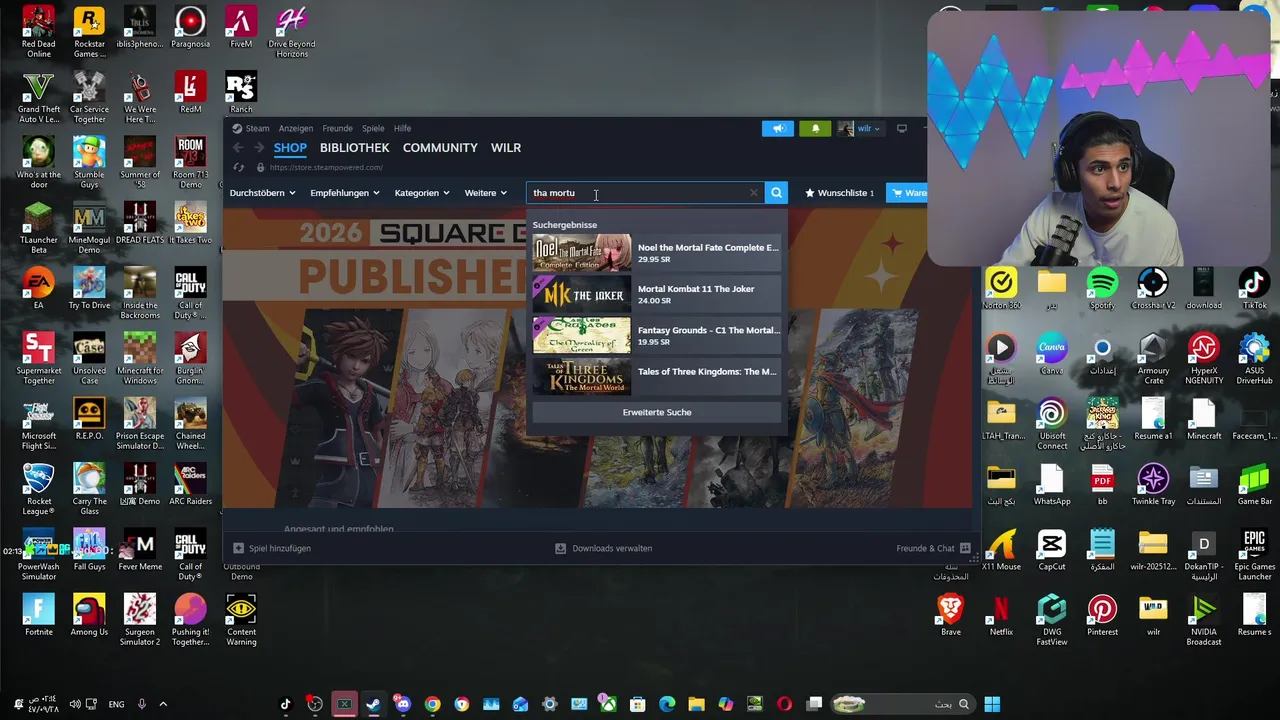Click the Steam user avatar picture
Image resolution: width=1280 pixels, height=720 pixels.
846,128
